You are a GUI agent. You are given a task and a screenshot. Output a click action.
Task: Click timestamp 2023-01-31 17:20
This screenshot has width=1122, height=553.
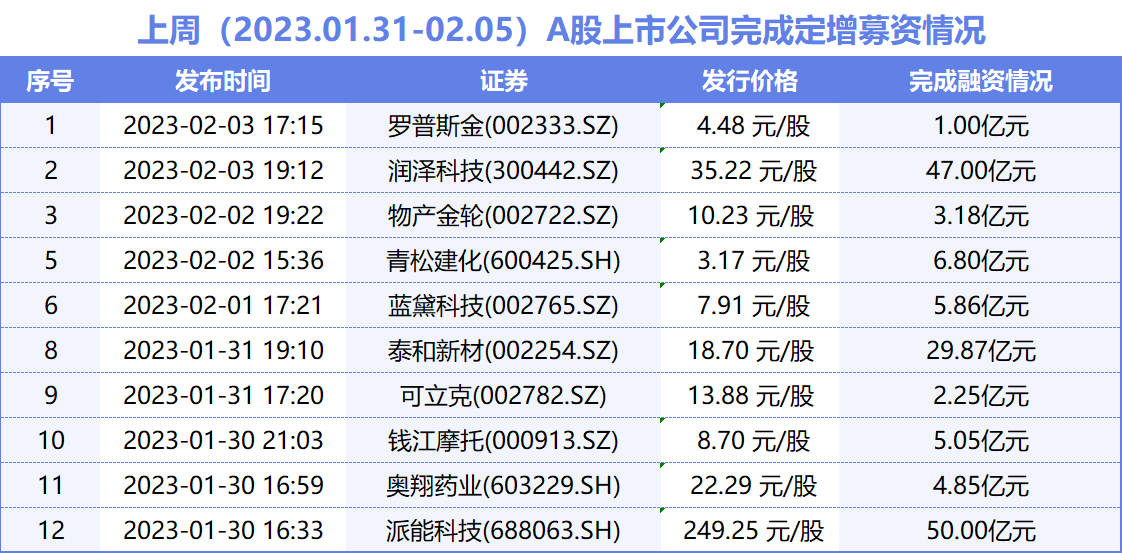point(223,395)
